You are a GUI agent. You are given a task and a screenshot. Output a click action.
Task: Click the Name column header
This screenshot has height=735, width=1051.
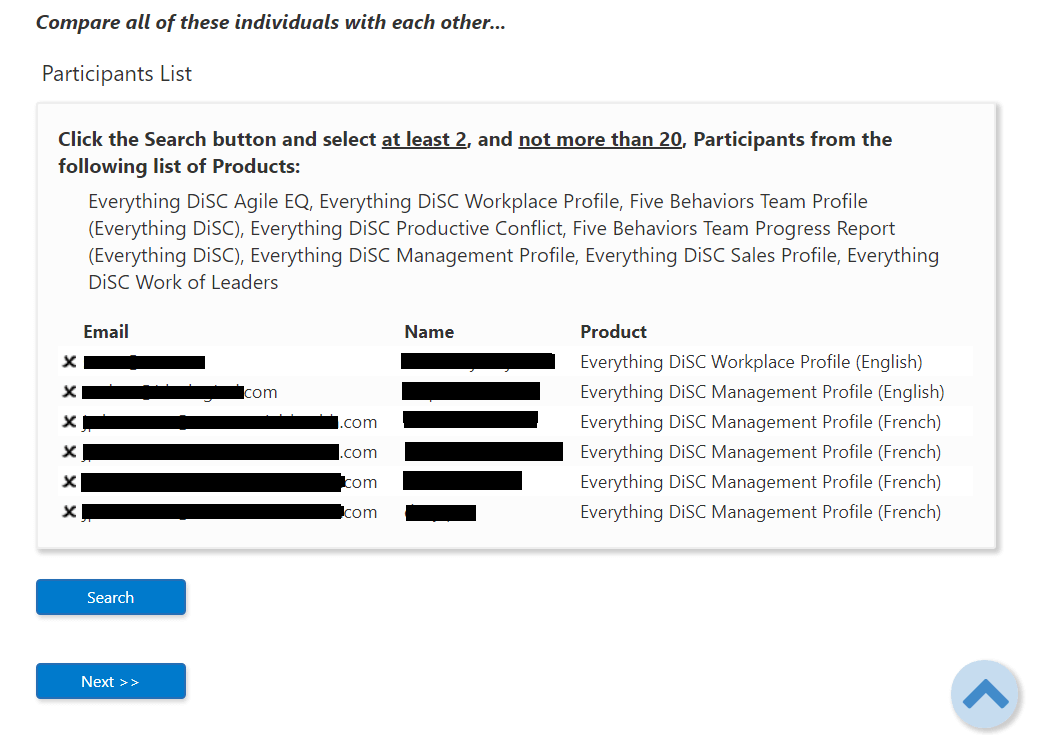click(429, 332)
